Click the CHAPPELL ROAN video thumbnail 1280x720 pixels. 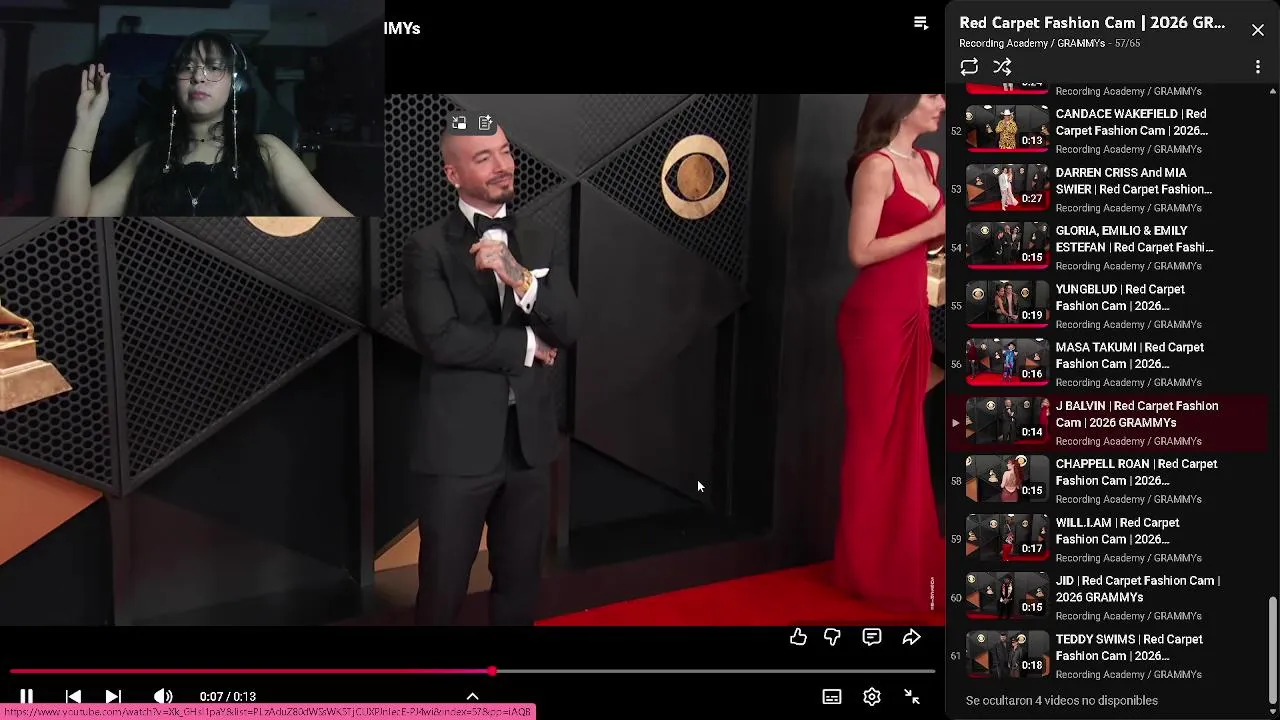tap(1008, 477)
